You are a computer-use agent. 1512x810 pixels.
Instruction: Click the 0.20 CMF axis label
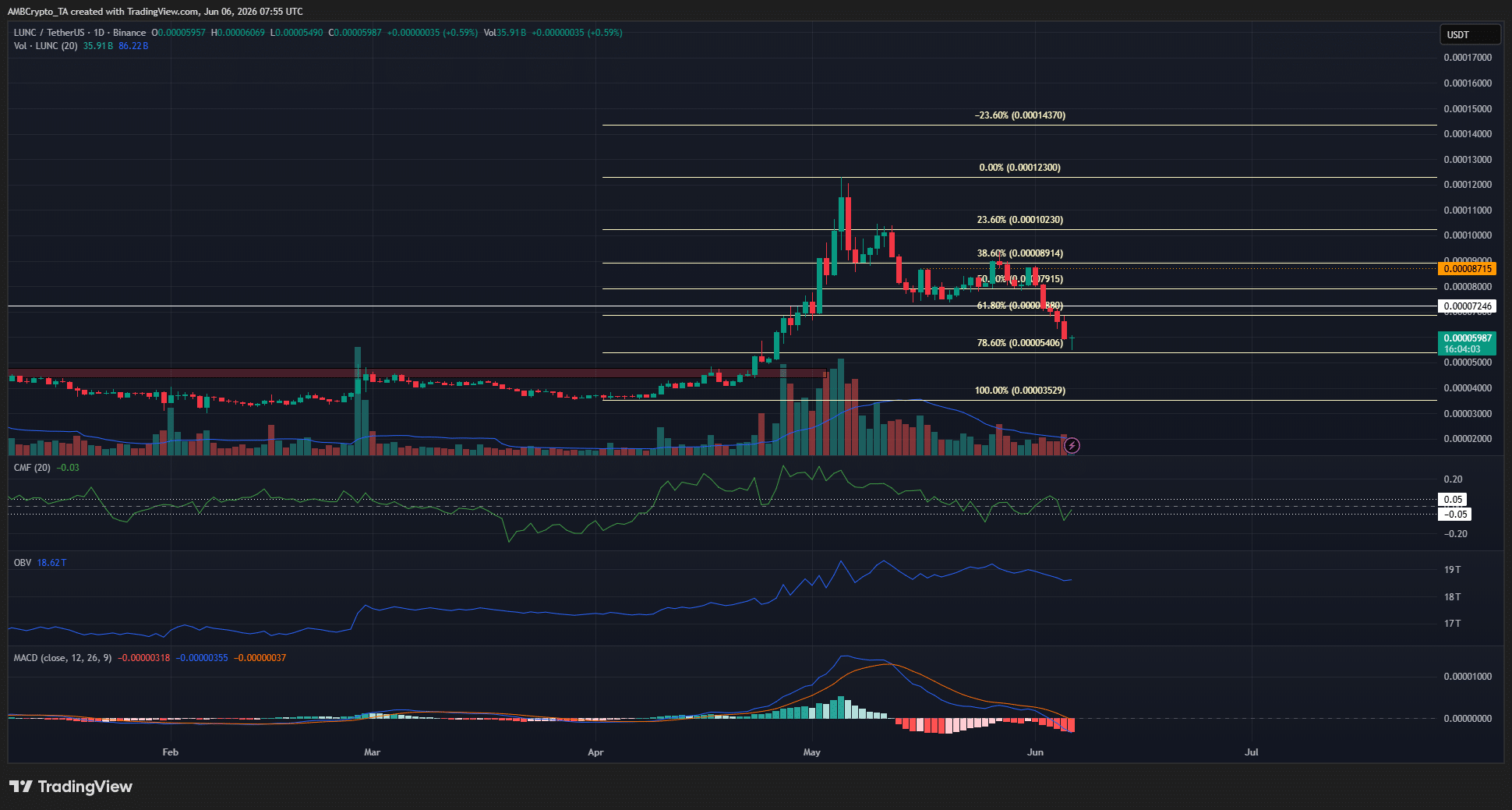tap(1454, 479)
